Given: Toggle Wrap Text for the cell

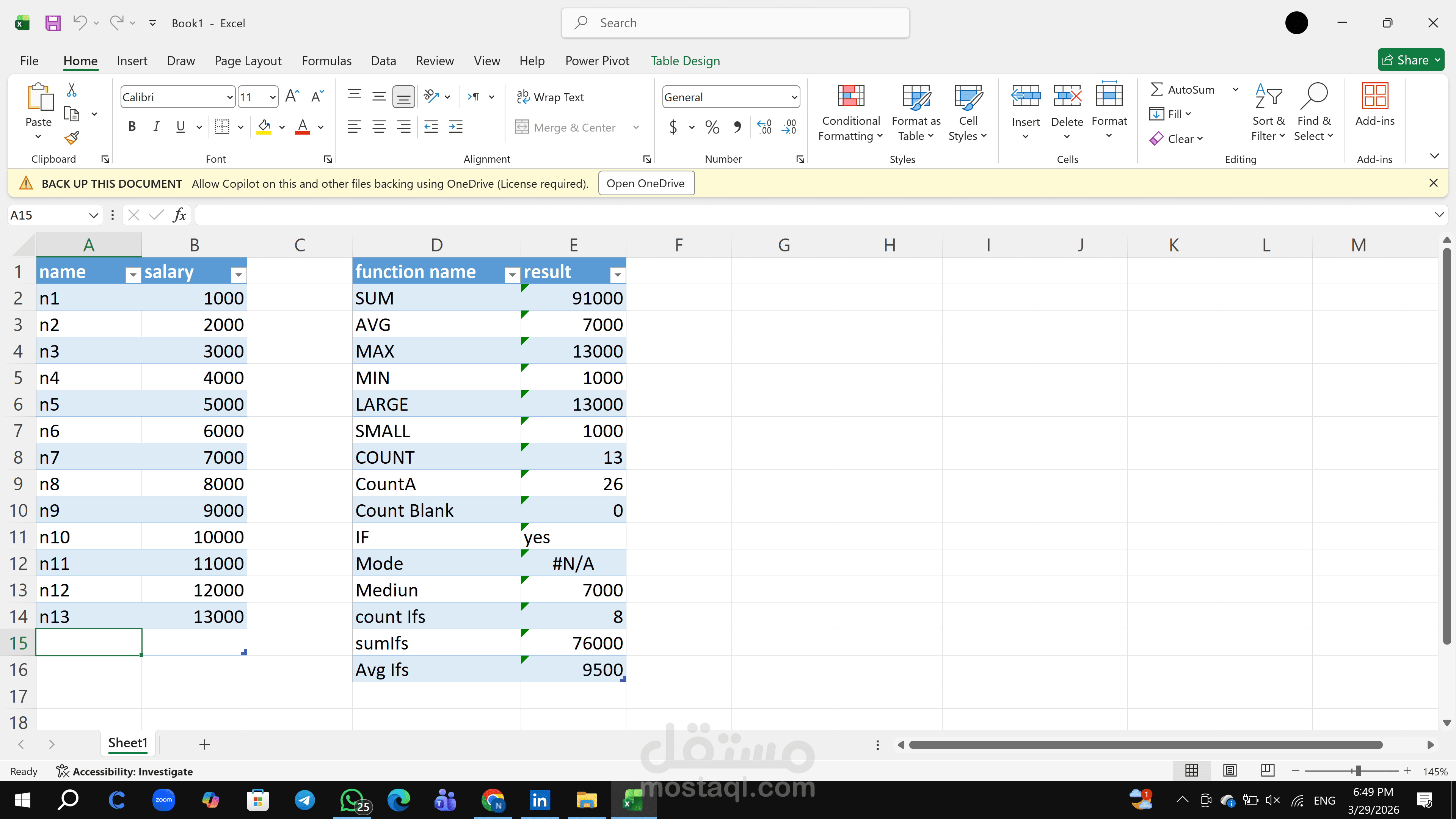Looking at the screenshot, I should [550, 97].
